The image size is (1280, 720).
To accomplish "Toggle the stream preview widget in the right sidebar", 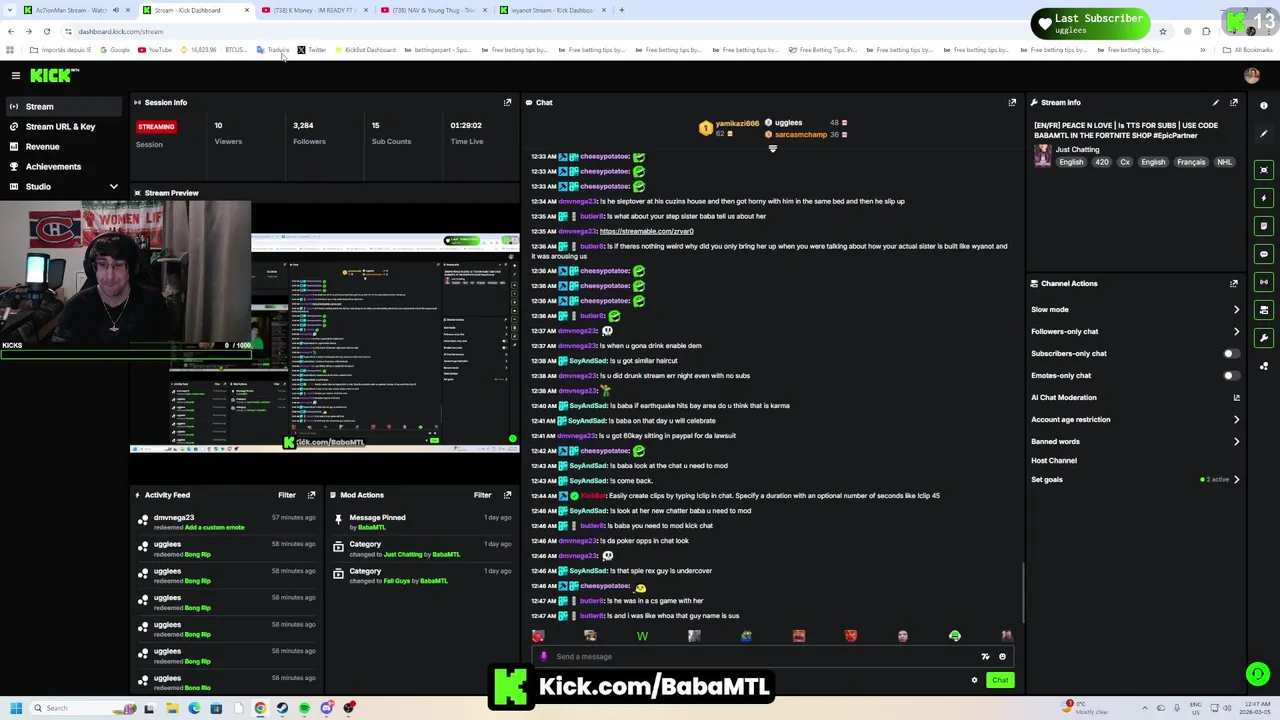I will pyautogui.click(x=1264, y=170).
